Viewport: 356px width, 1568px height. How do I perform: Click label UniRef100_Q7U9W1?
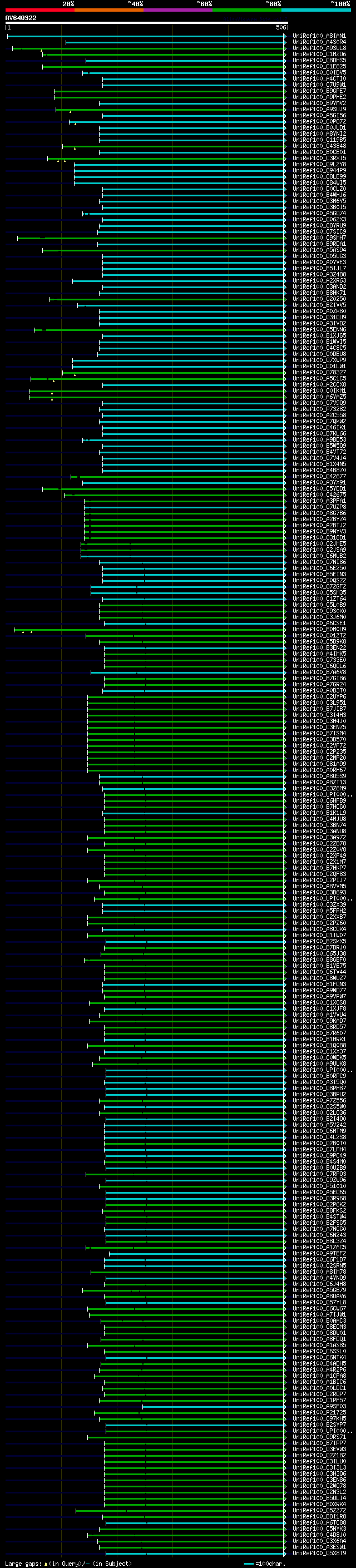click(319, 85)
